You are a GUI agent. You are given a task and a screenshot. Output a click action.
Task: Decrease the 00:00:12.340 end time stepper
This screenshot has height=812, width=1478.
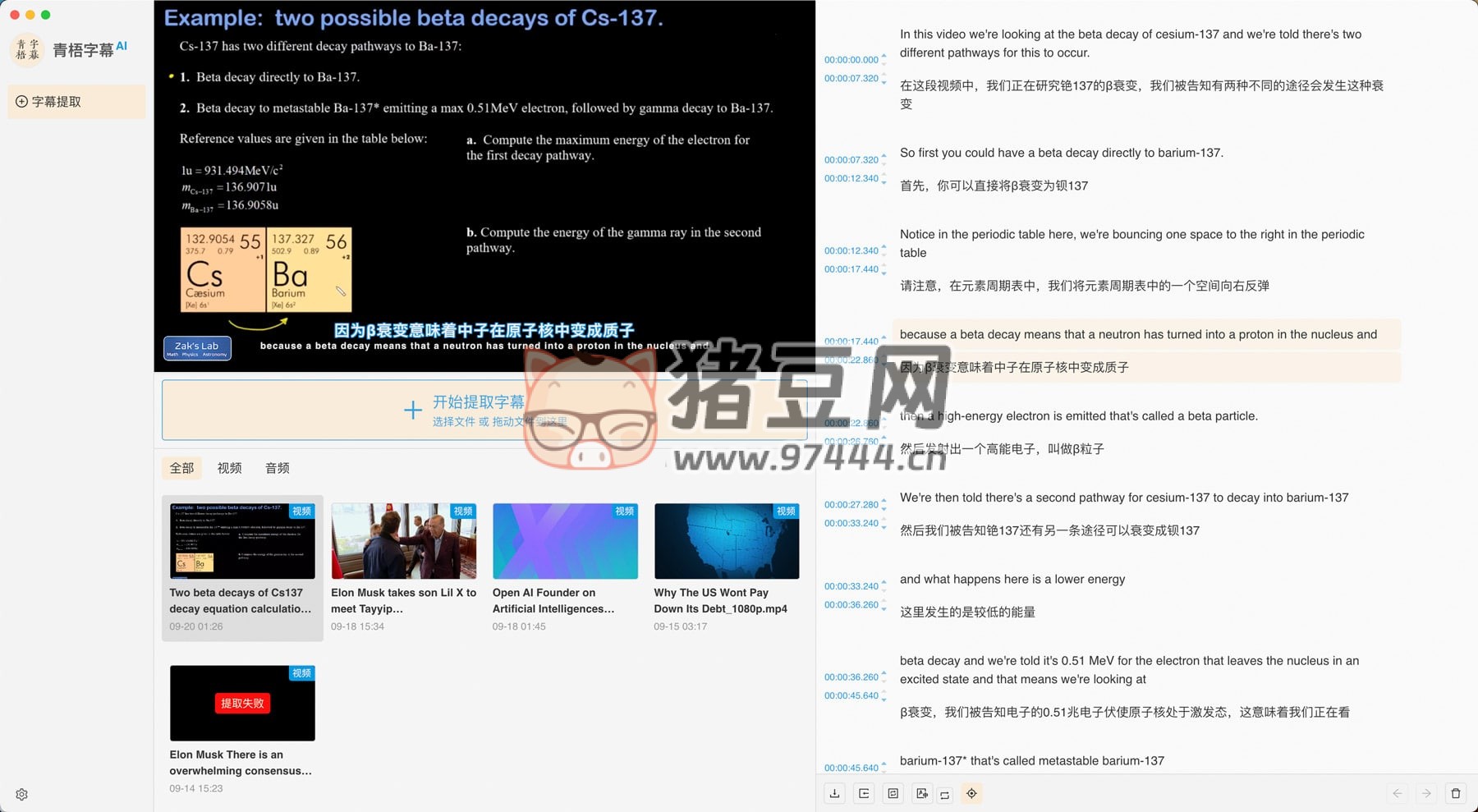pyautogui.click(x=884, y=181)
